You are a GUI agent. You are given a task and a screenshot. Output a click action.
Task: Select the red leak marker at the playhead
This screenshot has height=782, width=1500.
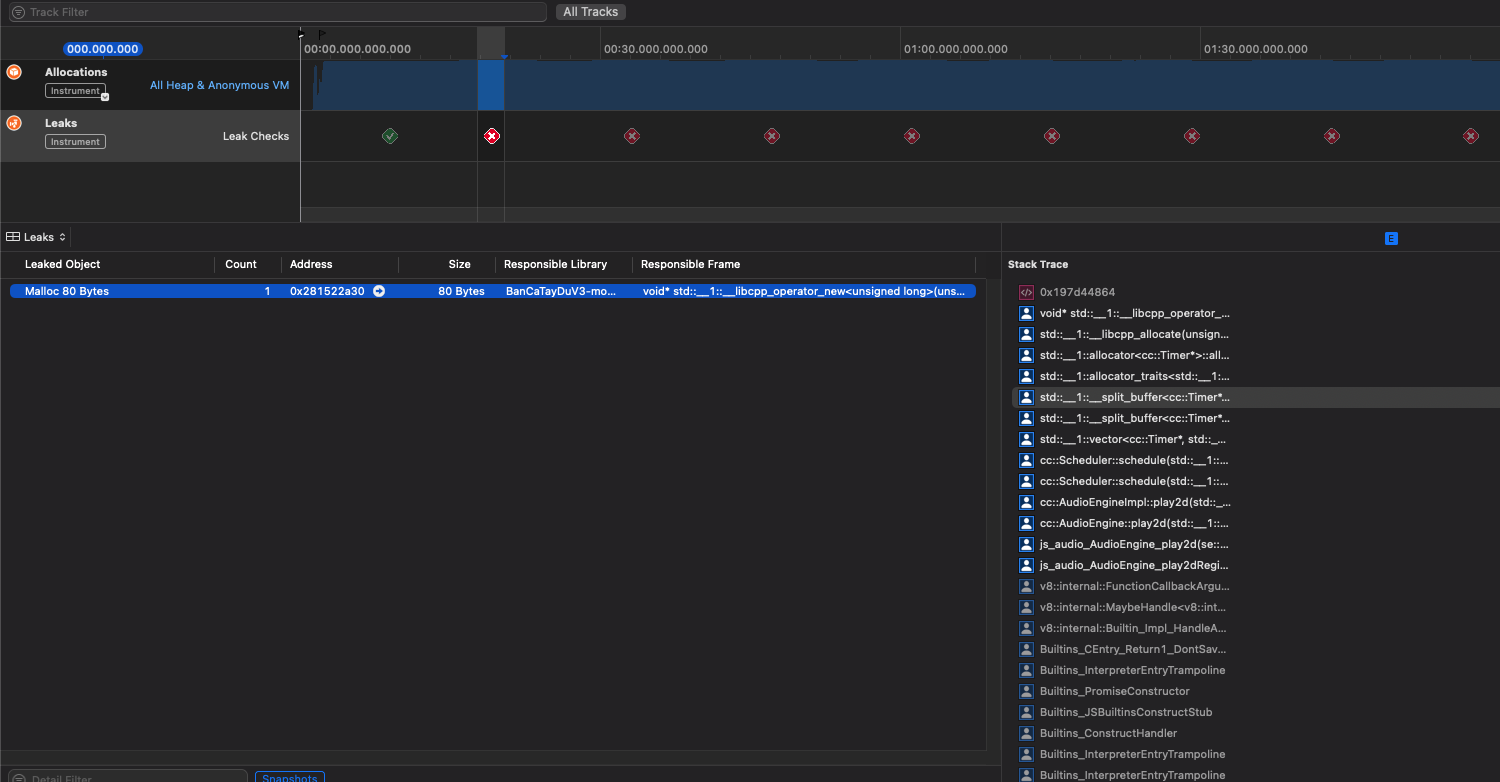[491, 135]
